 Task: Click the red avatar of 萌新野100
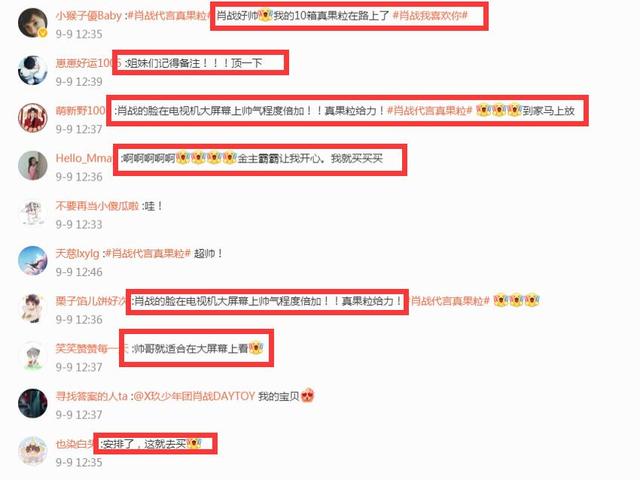[33, 118]
